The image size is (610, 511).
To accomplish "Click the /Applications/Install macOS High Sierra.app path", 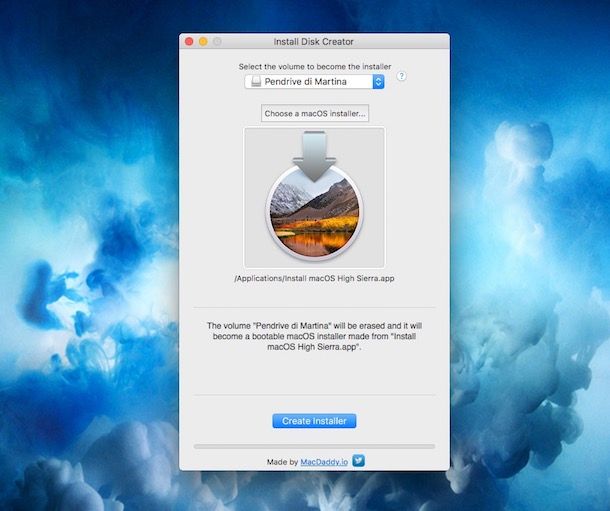I will point(314,278).
